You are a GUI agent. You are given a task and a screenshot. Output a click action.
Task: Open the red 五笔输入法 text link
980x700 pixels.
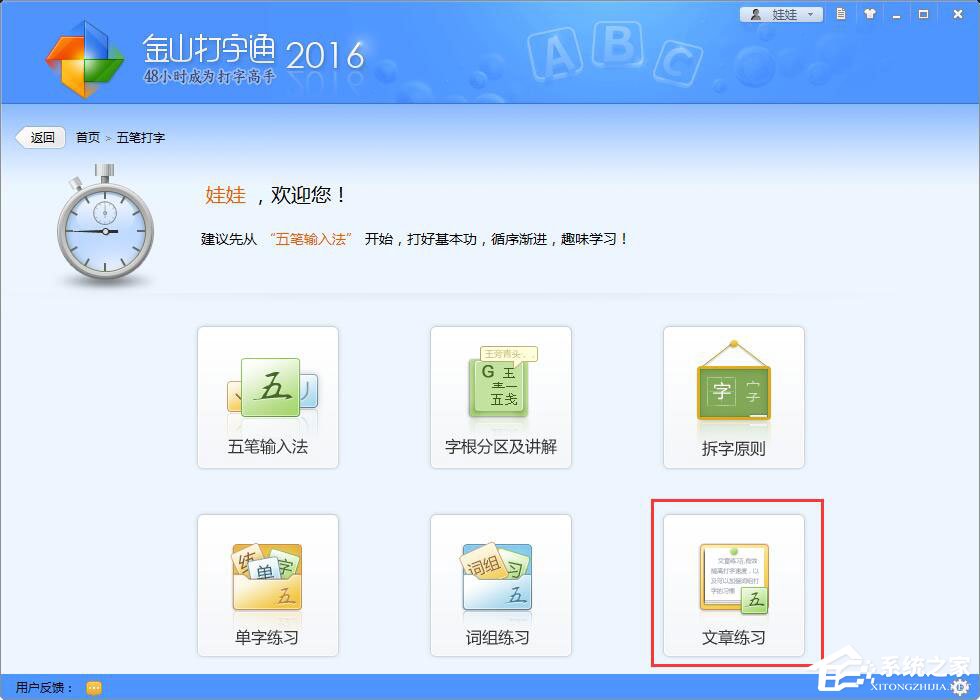(313, 239)
